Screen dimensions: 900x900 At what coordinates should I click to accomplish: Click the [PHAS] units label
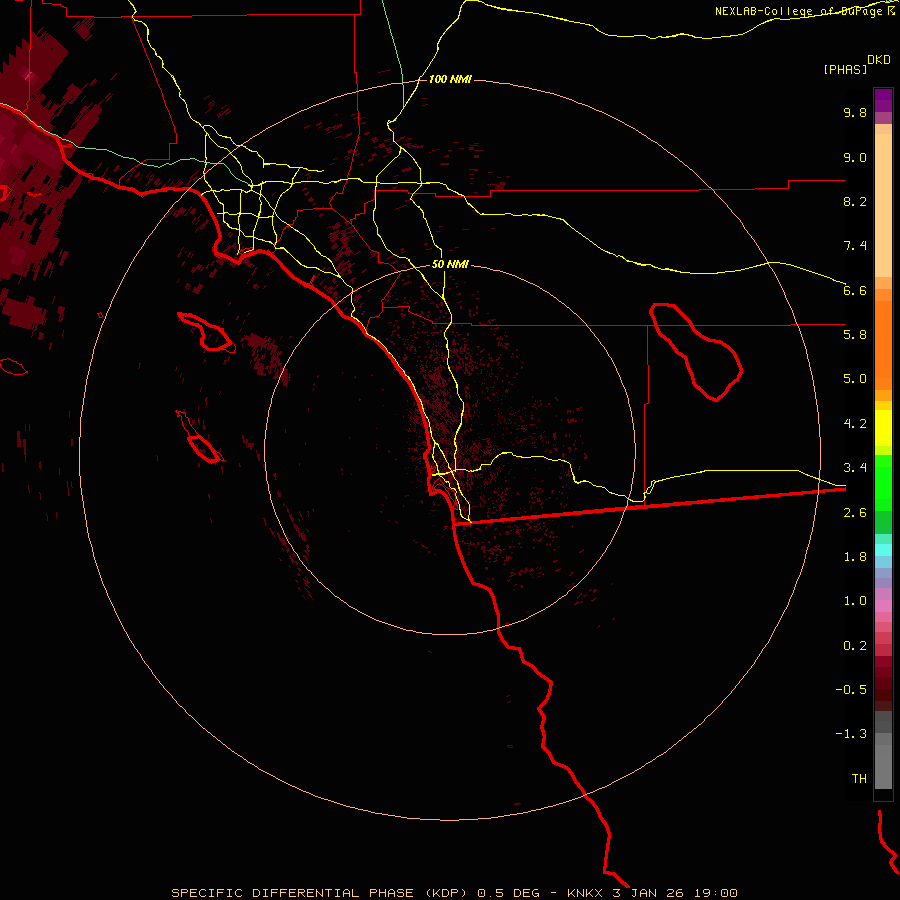click(x=845, y=69)
